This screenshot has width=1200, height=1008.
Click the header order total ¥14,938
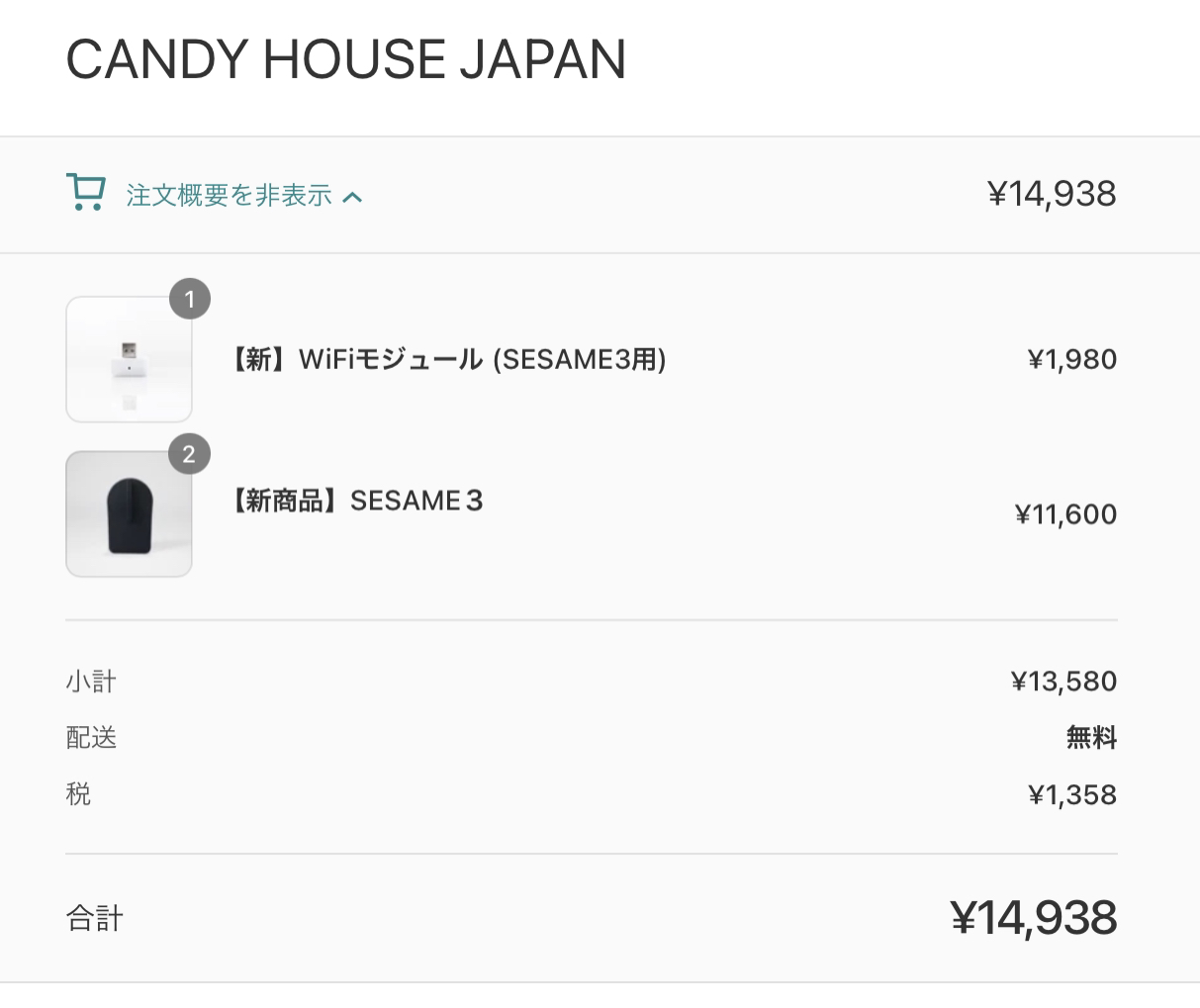(x=1052, y=194)
